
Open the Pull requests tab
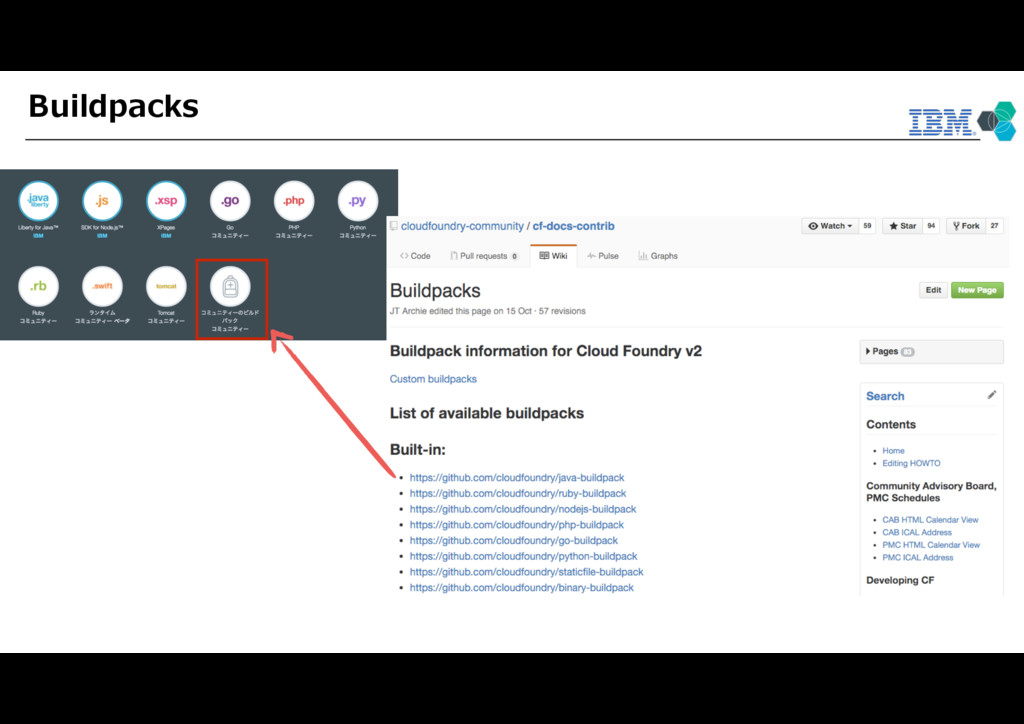click(484, 256)
